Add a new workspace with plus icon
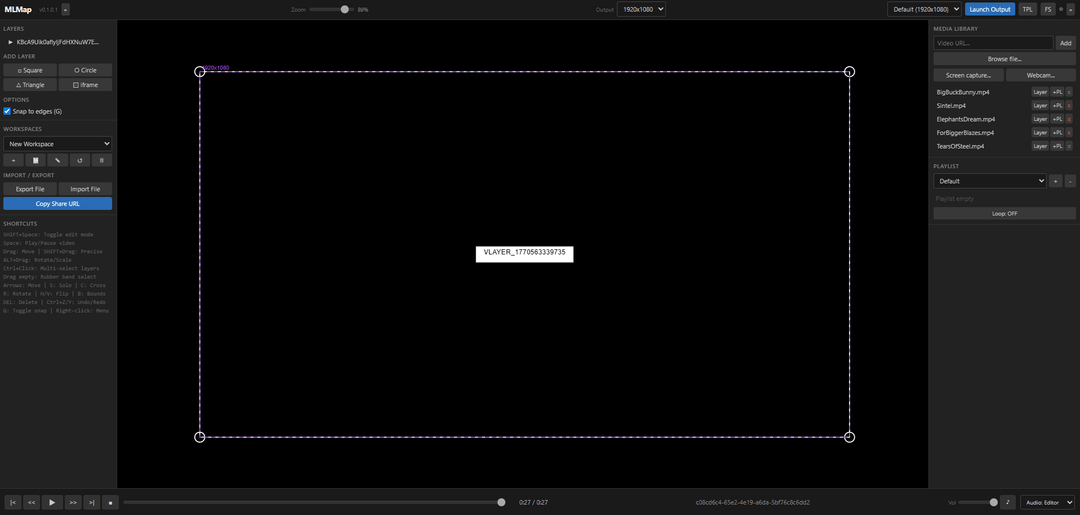 [x=13, y=160]
